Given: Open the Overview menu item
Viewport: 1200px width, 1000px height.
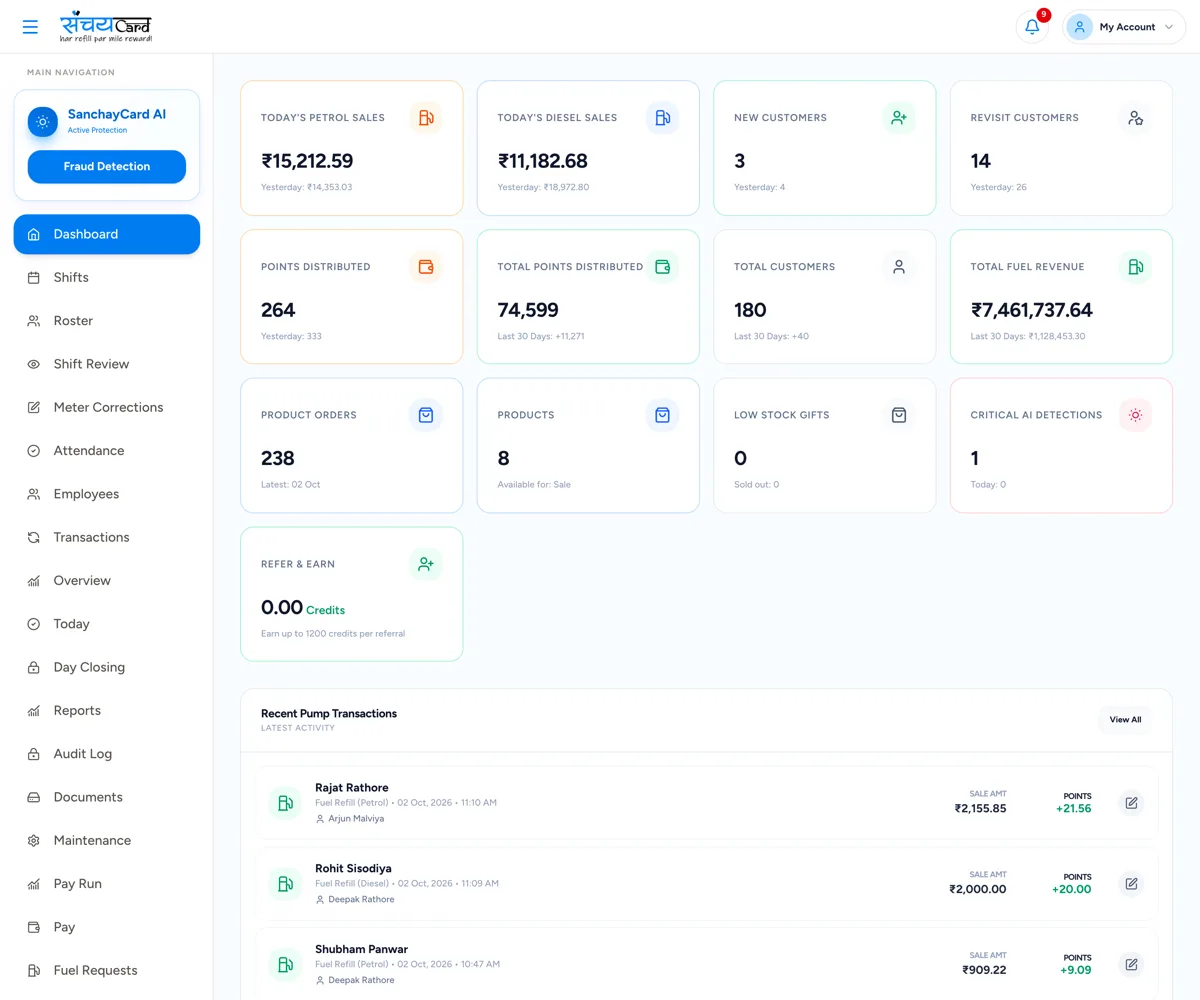Looking at the screenshot, I should tap(107, 581).
